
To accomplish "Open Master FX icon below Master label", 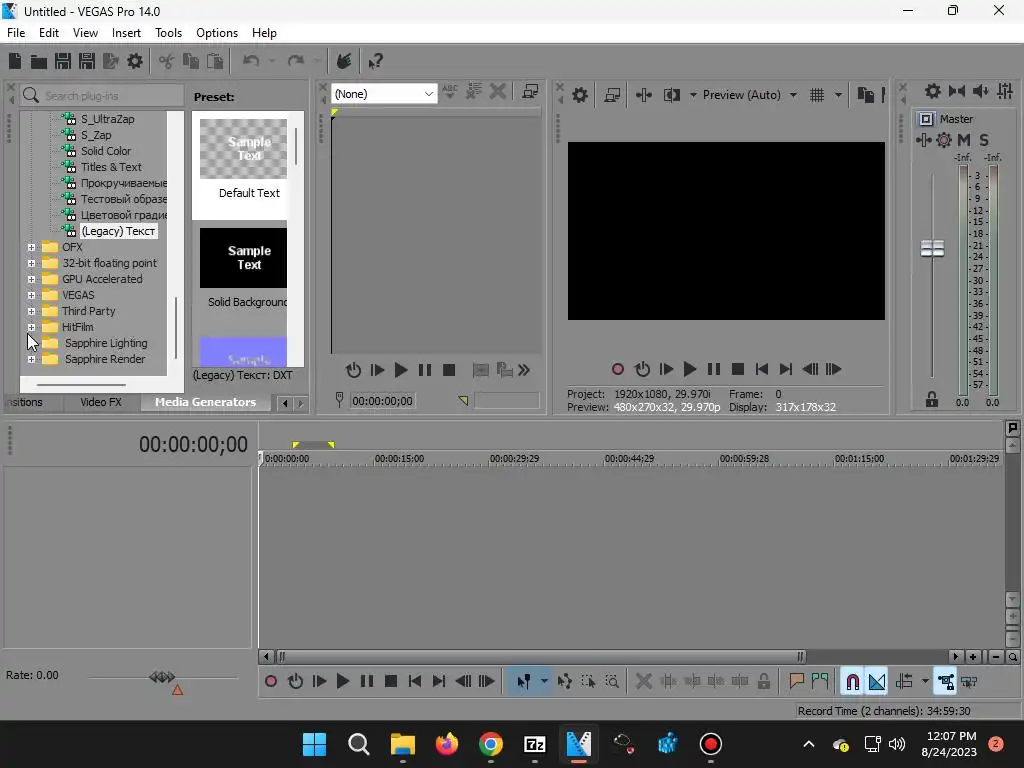I will tap(923, 140).
